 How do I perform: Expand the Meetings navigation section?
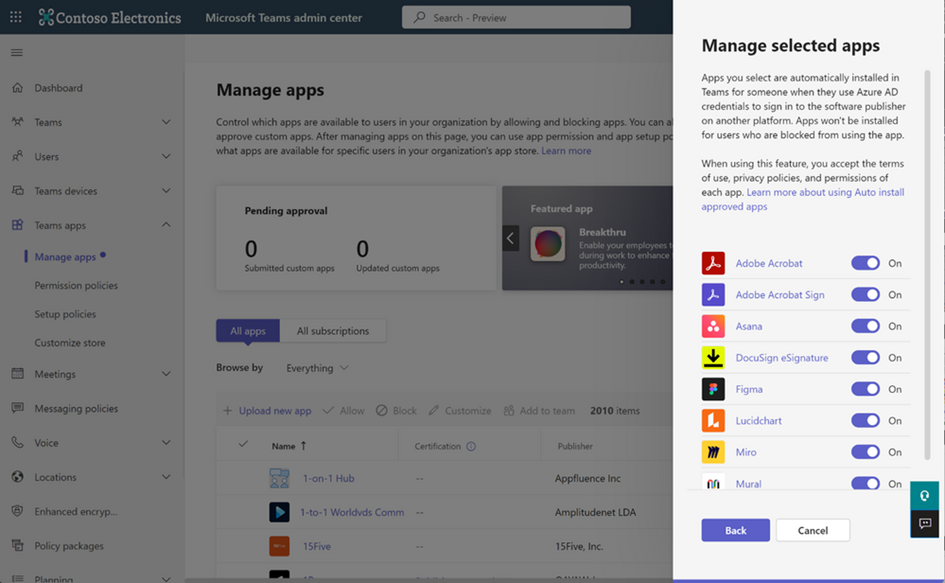(166, 374)
